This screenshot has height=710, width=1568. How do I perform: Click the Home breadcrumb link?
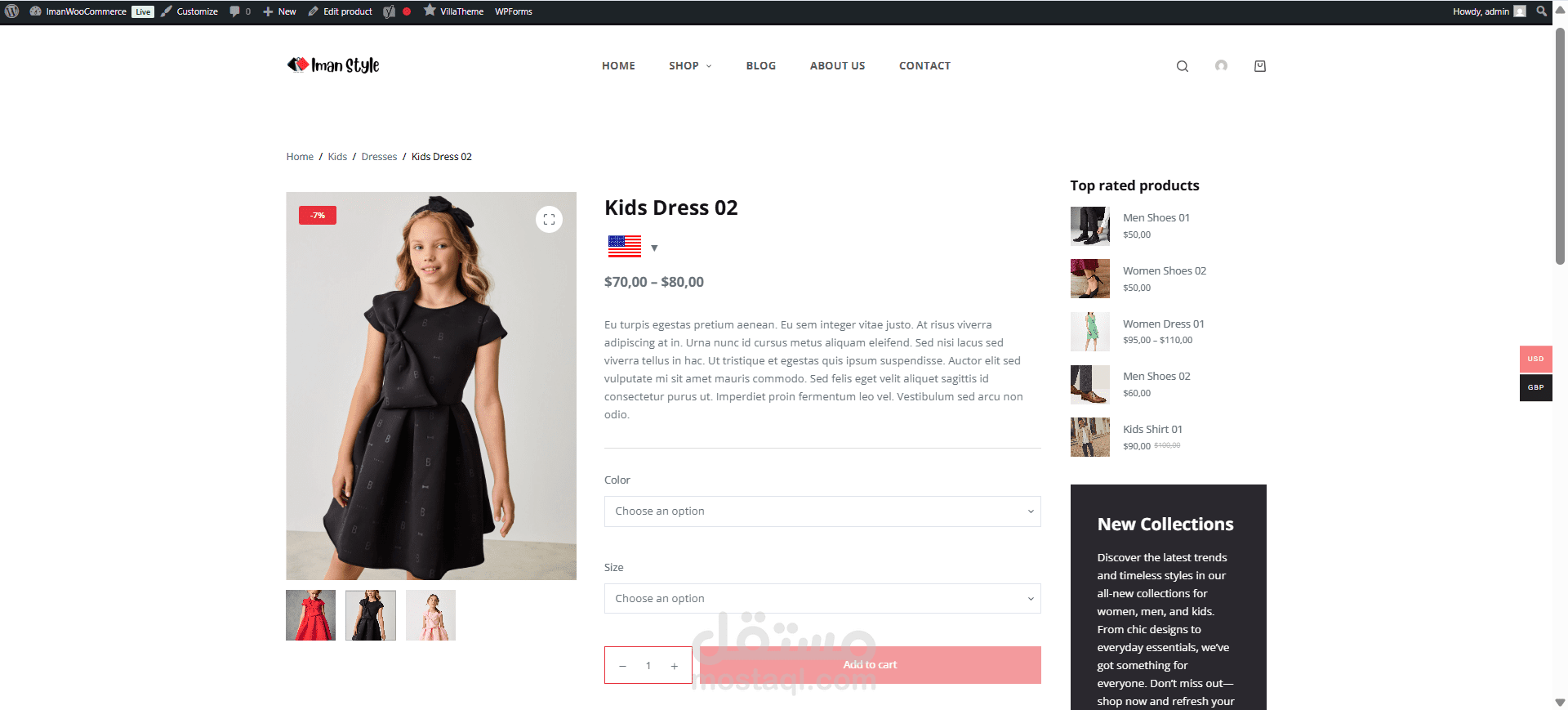300,157
